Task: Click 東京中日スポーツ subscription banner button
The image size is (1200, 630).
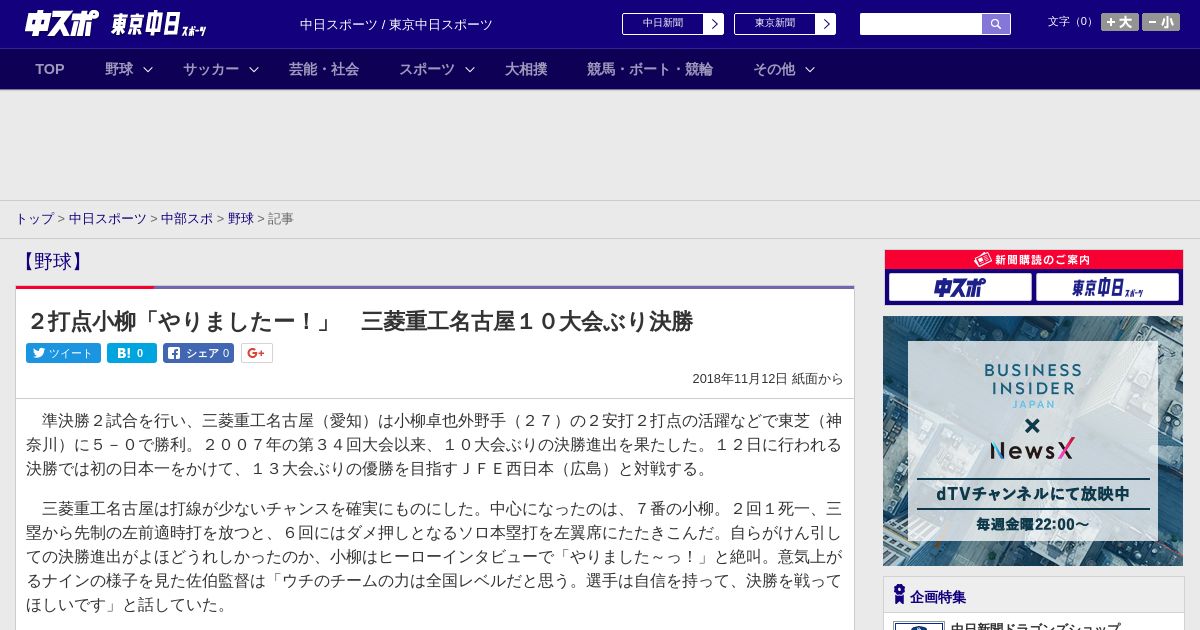Action: 1108,287
